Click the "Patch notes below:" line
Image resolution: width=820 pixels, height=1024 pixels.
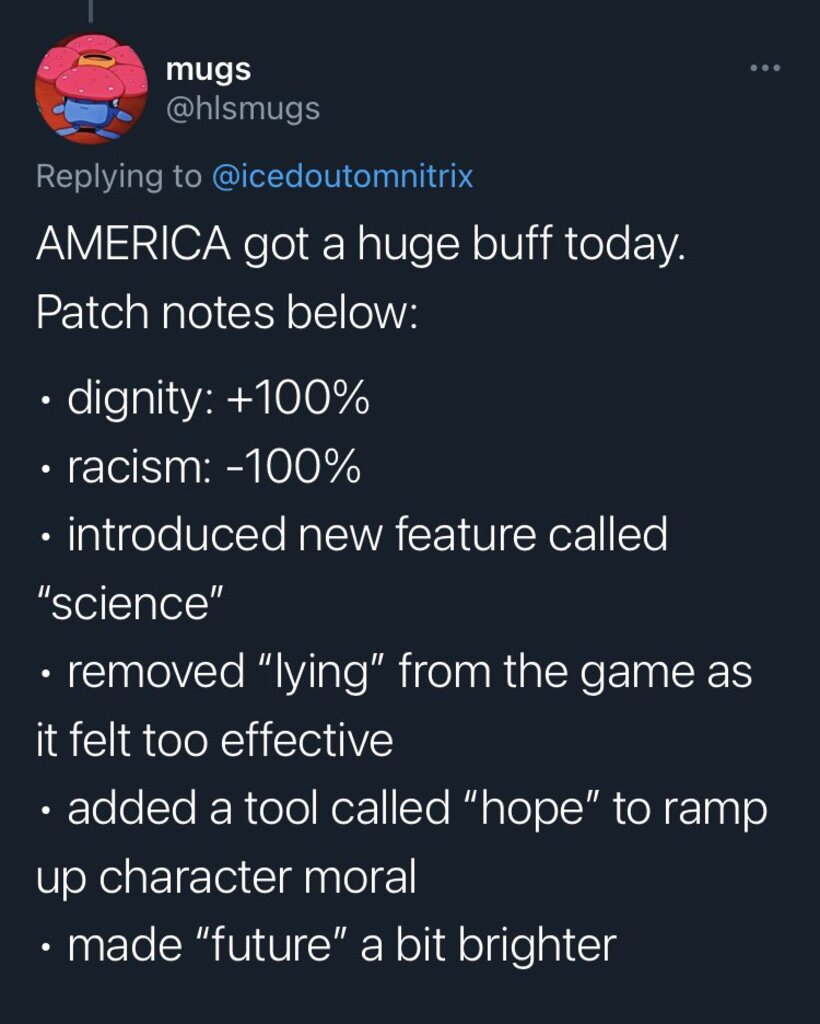click(x=225, y=314)
